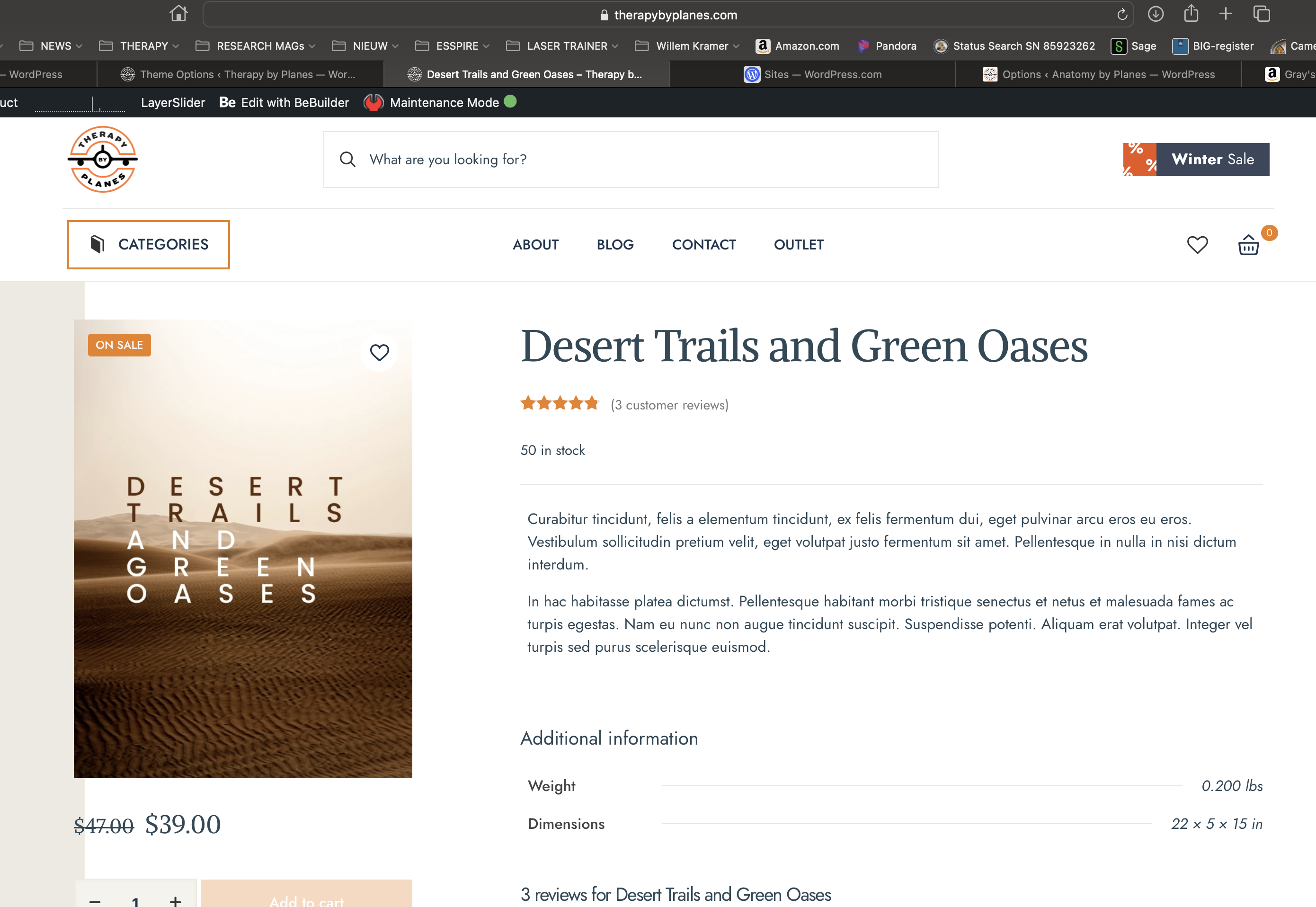Click the browser home icon
This screenshot has width=1316, height=907.
[x=178, y=14]
